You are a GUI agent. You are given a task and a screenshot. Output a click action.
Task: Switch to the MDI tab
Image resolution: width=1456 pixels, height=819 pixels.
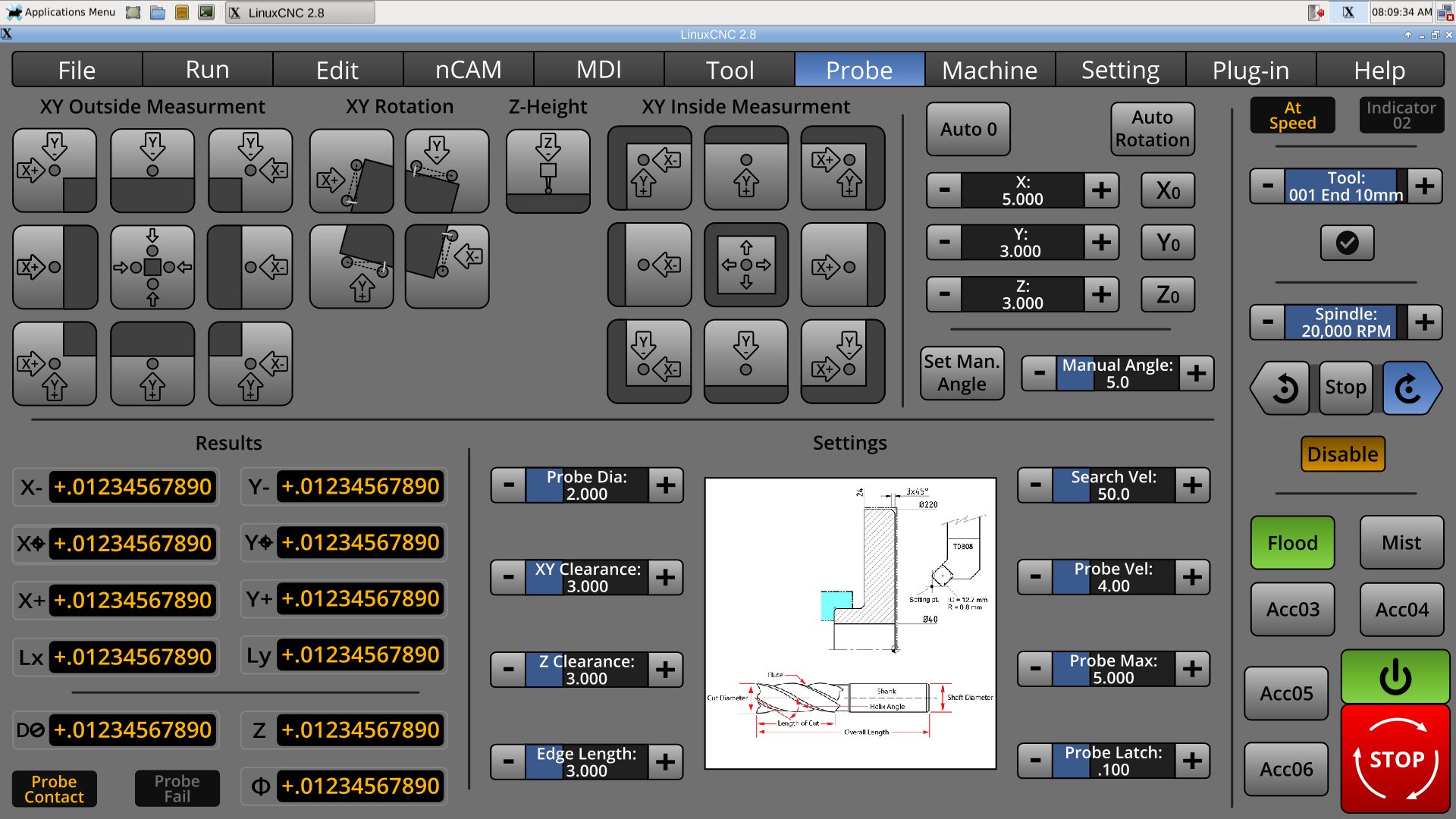pyautogui.click(x=598, y=70)
